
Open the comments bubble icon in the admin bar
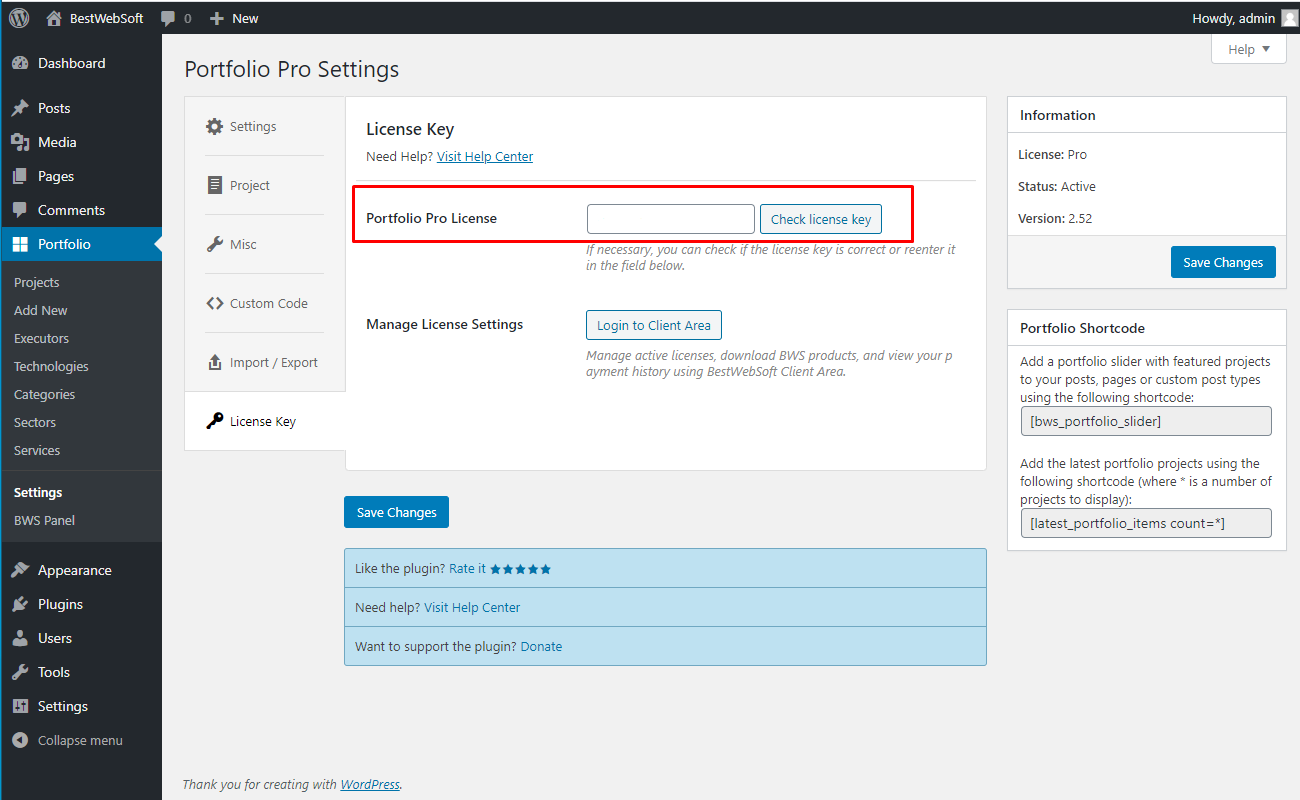169,18
